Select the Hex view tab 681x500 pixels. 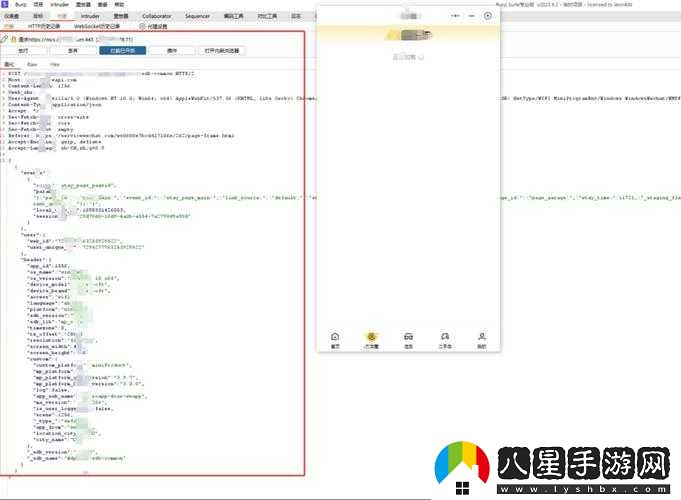click(55, 64)
